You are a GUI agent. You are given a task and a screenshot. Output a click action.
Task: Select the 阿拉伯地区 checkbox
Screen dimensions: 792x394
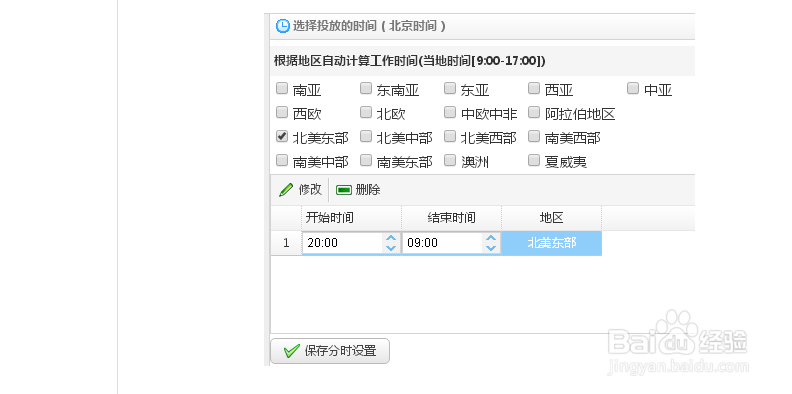point(534,112)
